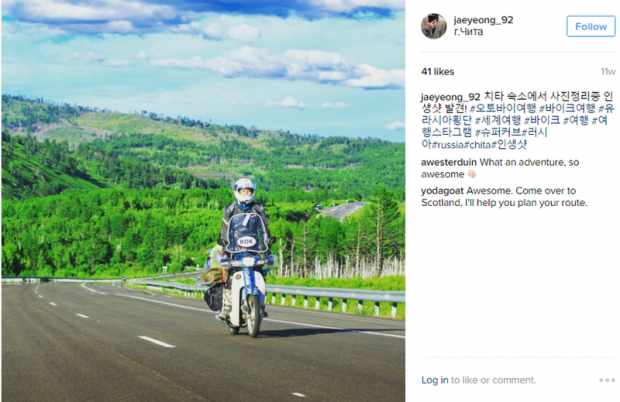Image resolution: width=620 pixels, height=402 pixels.
Task: Open the three-dot more options menu
Action: click(x=607, y=380)
